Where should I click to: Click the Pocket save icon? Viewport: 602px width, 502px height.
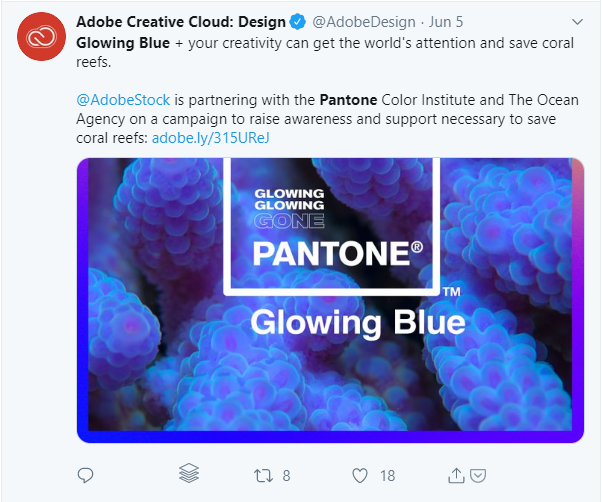(478, 474)
